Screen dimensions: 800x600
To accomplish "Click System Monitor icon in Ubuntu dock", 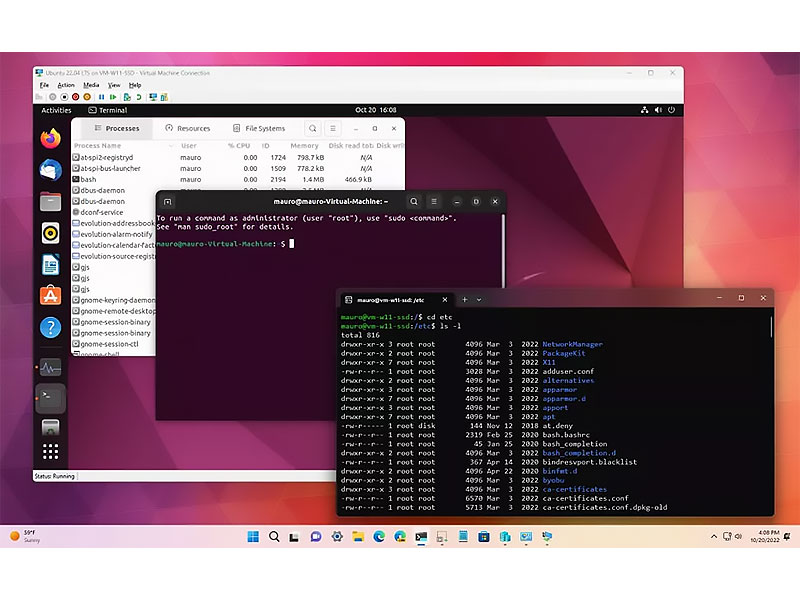I will click(x=51, y=367).
